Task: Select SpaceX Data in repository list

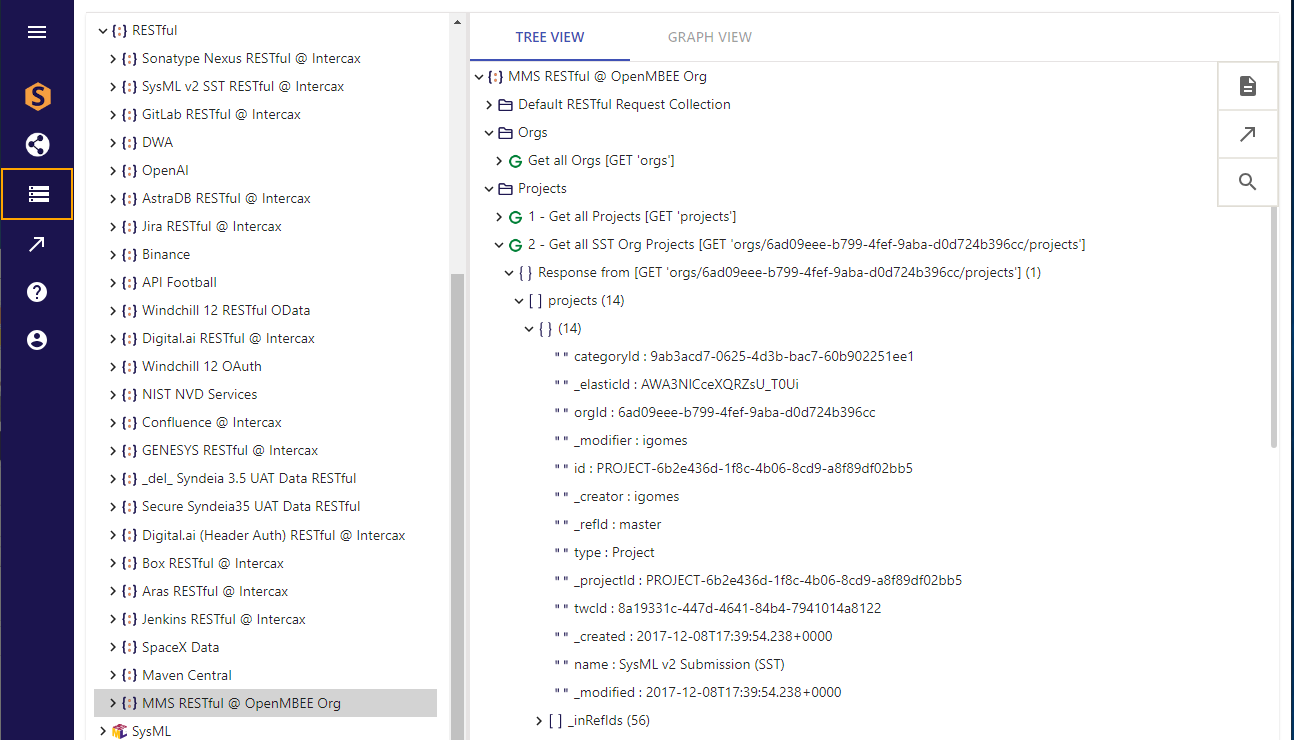Action: click(180, 647)
